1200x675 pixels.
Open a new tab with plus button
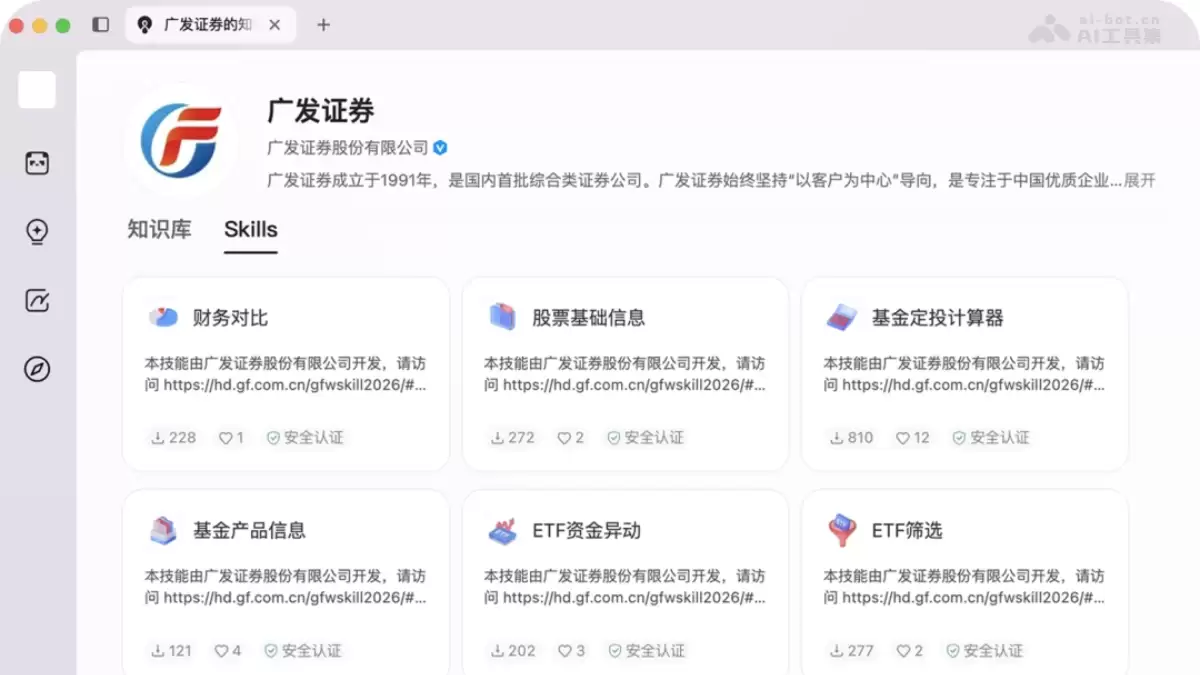point(323,25)
